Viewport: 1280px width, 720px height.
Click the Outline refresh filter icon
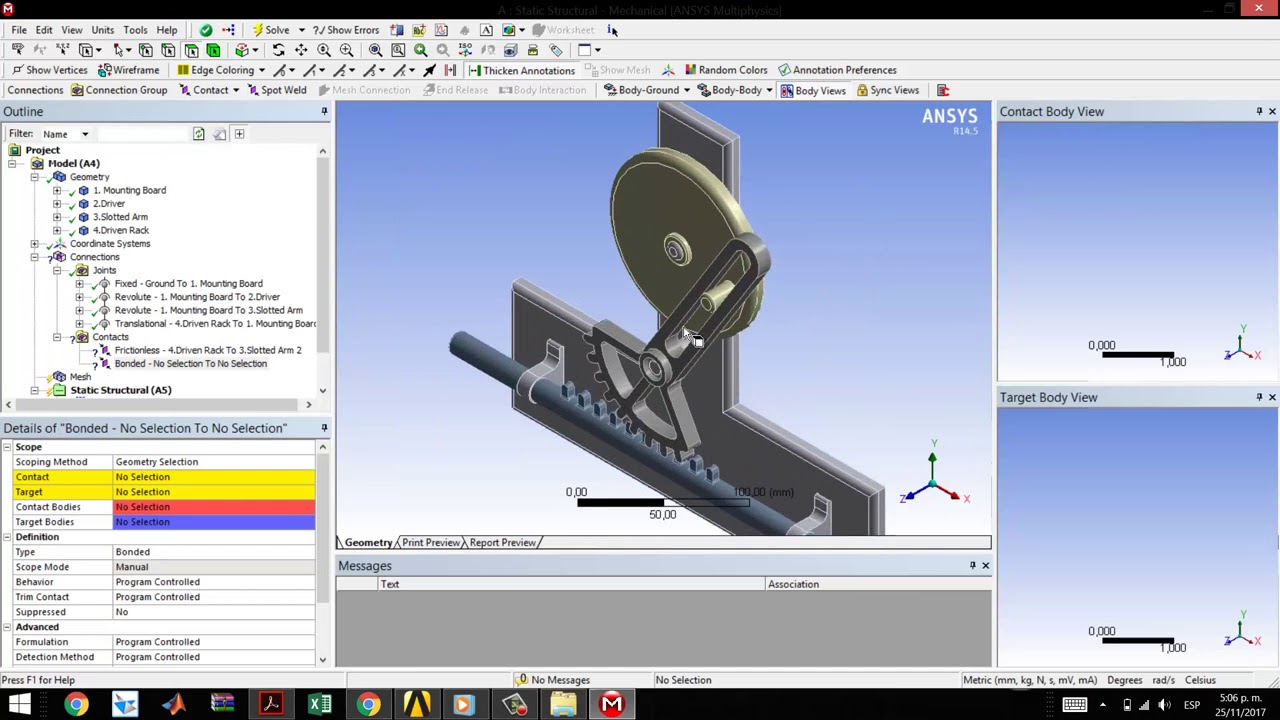click(x=198, y=134)
